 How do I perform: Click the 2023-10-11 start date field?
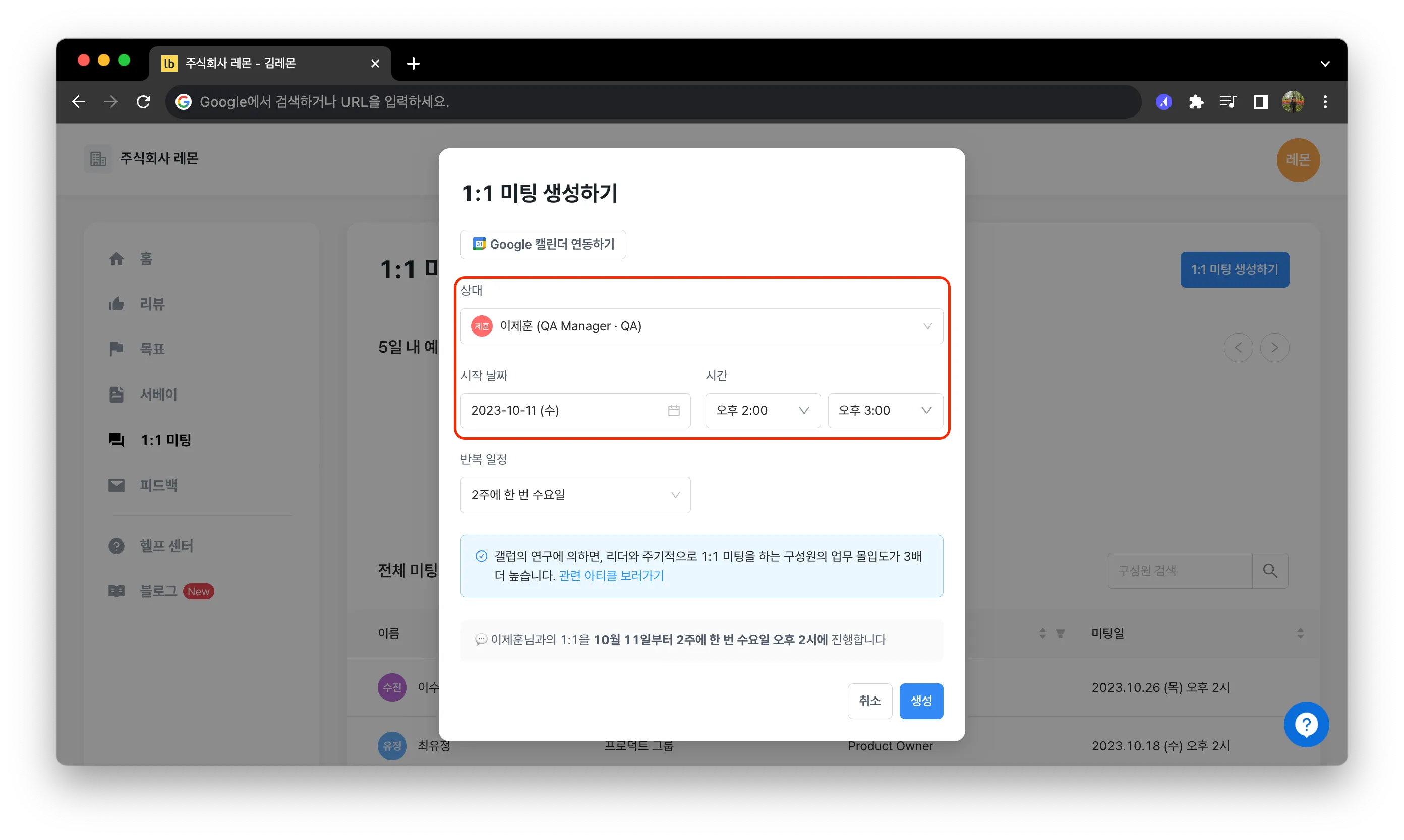pyautogui.click(x=575, y=410)
